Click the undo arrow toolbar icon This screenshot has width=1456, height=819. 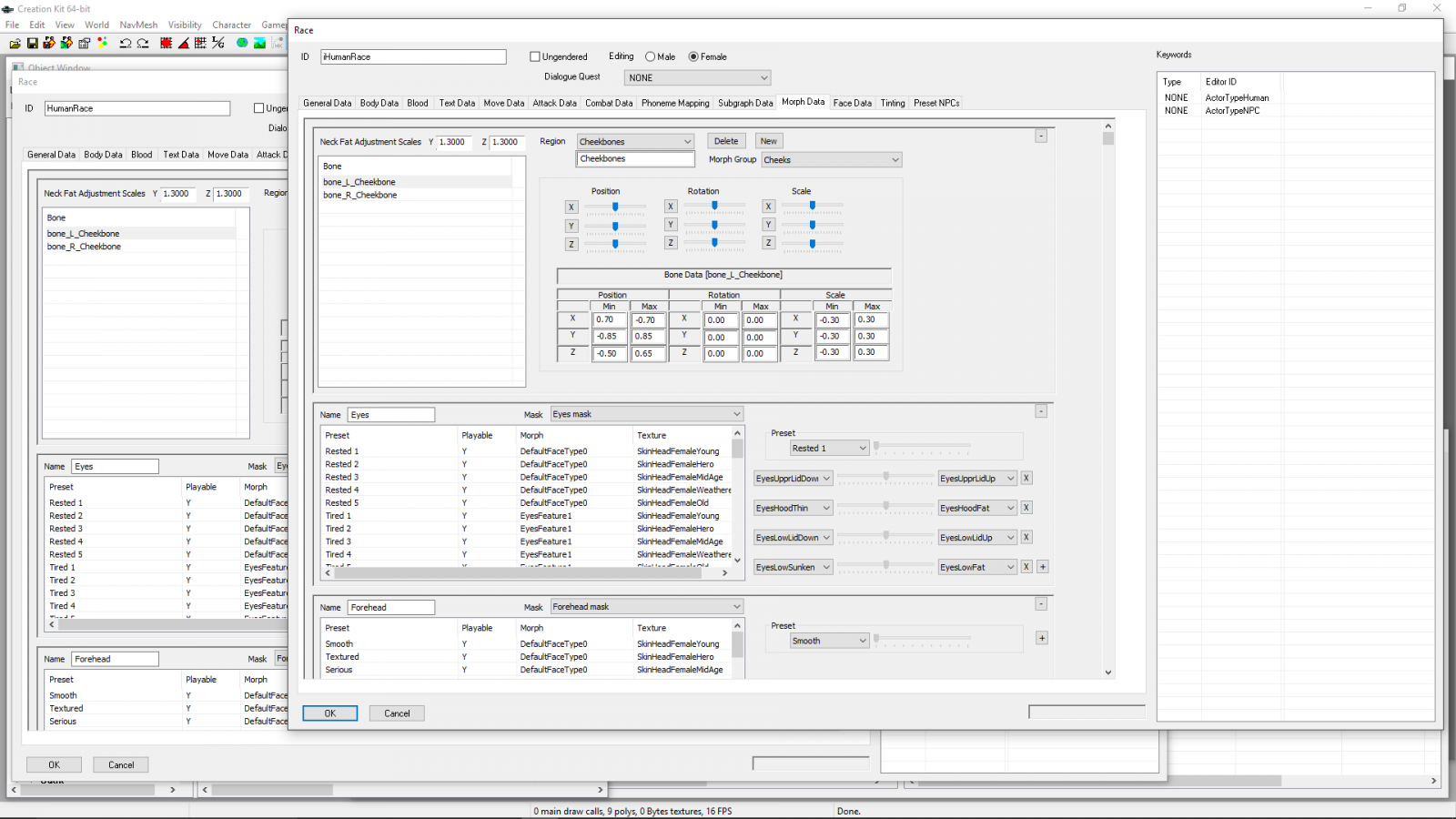tap(126, 43)
